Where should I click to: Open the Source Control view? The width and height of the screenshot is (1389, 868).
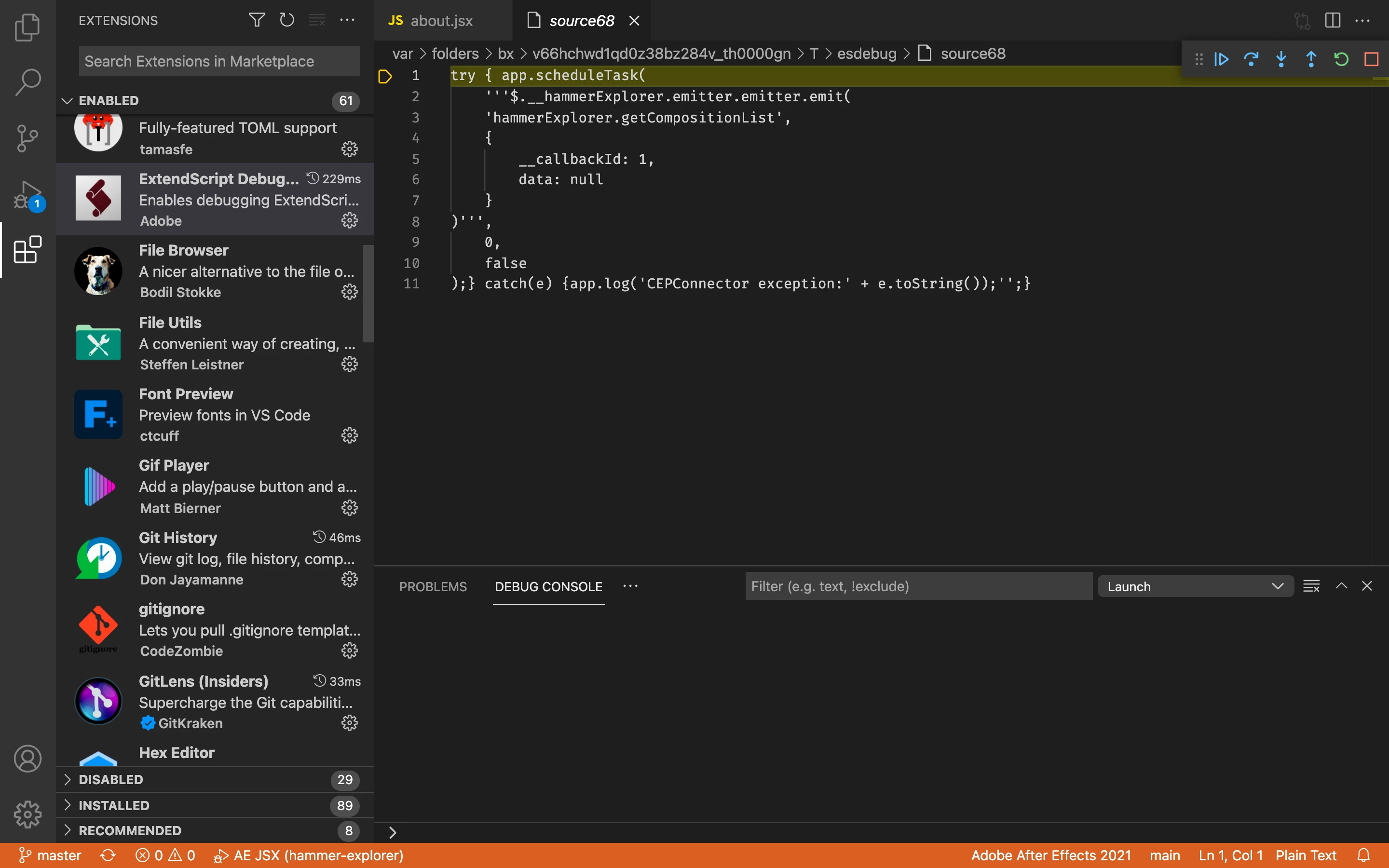(27, 138)
